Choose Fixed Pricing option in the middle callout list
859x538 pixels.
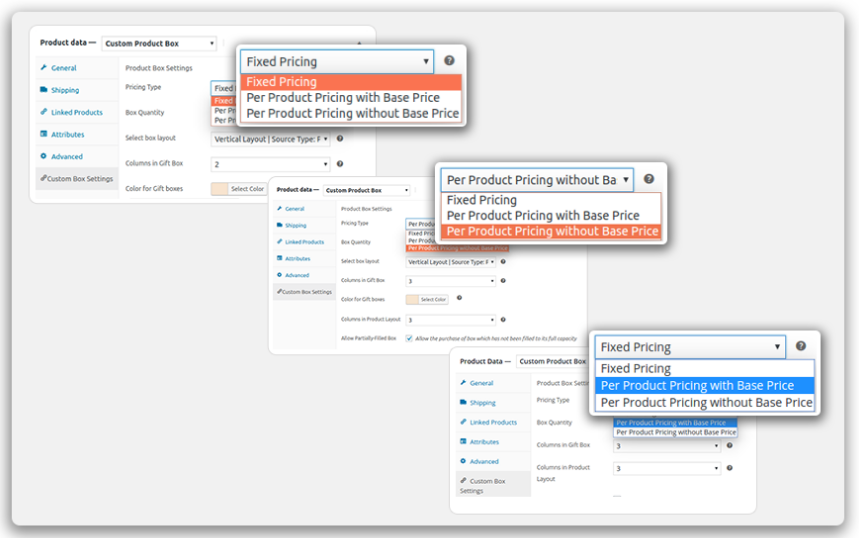pyautogui.click(x=551, y=200)
